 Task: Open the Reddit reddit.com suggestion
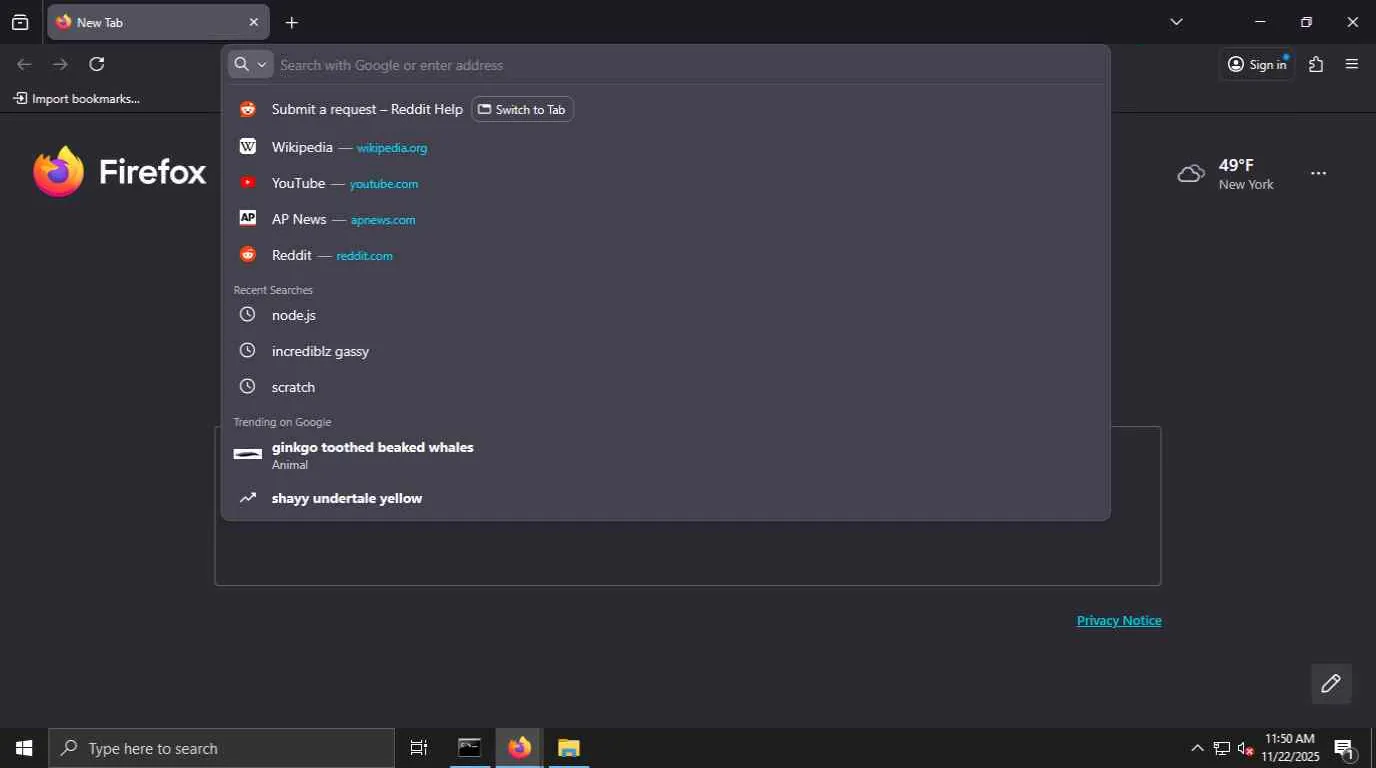[x=665, y=255]
